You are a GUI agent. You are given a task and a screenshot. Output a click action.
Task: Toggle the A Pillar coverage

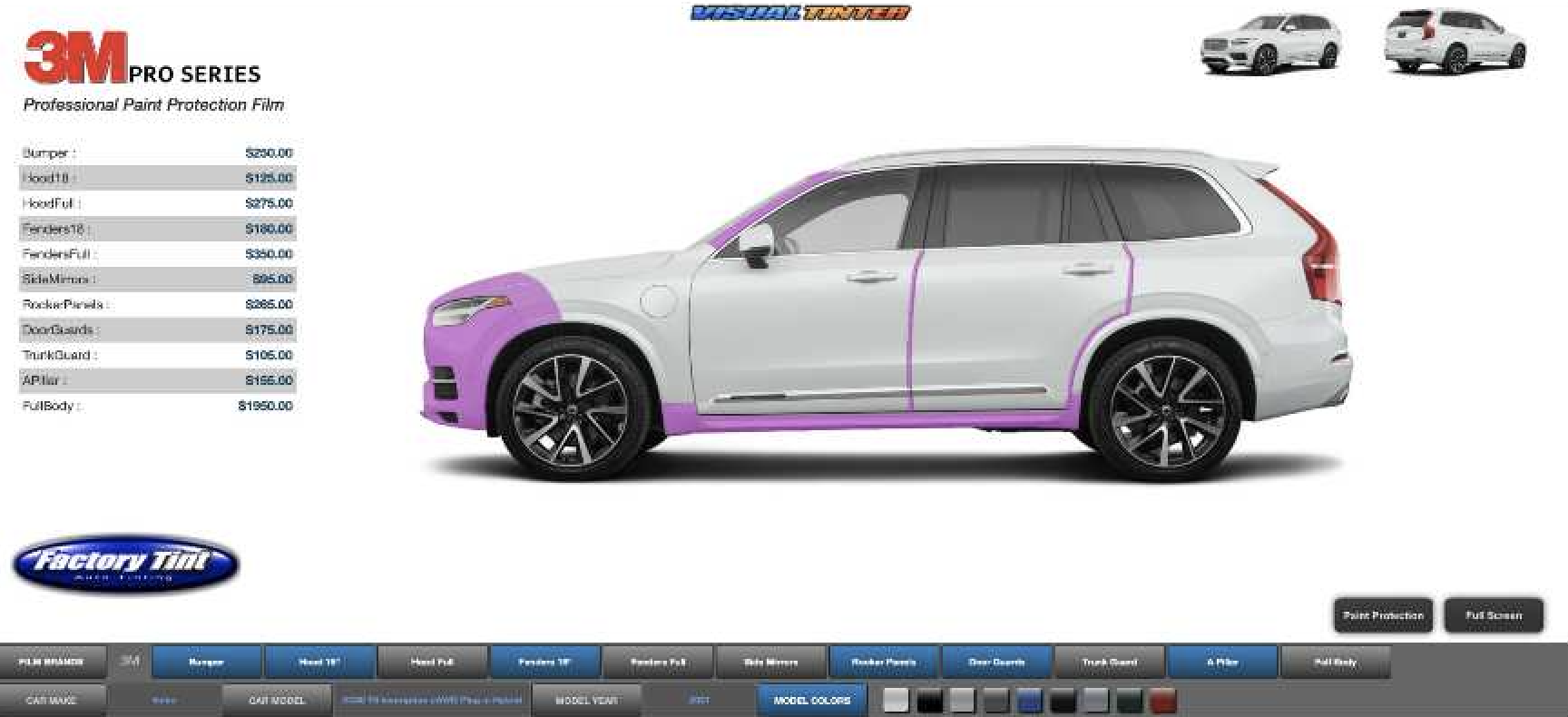tap(1222, 663)
